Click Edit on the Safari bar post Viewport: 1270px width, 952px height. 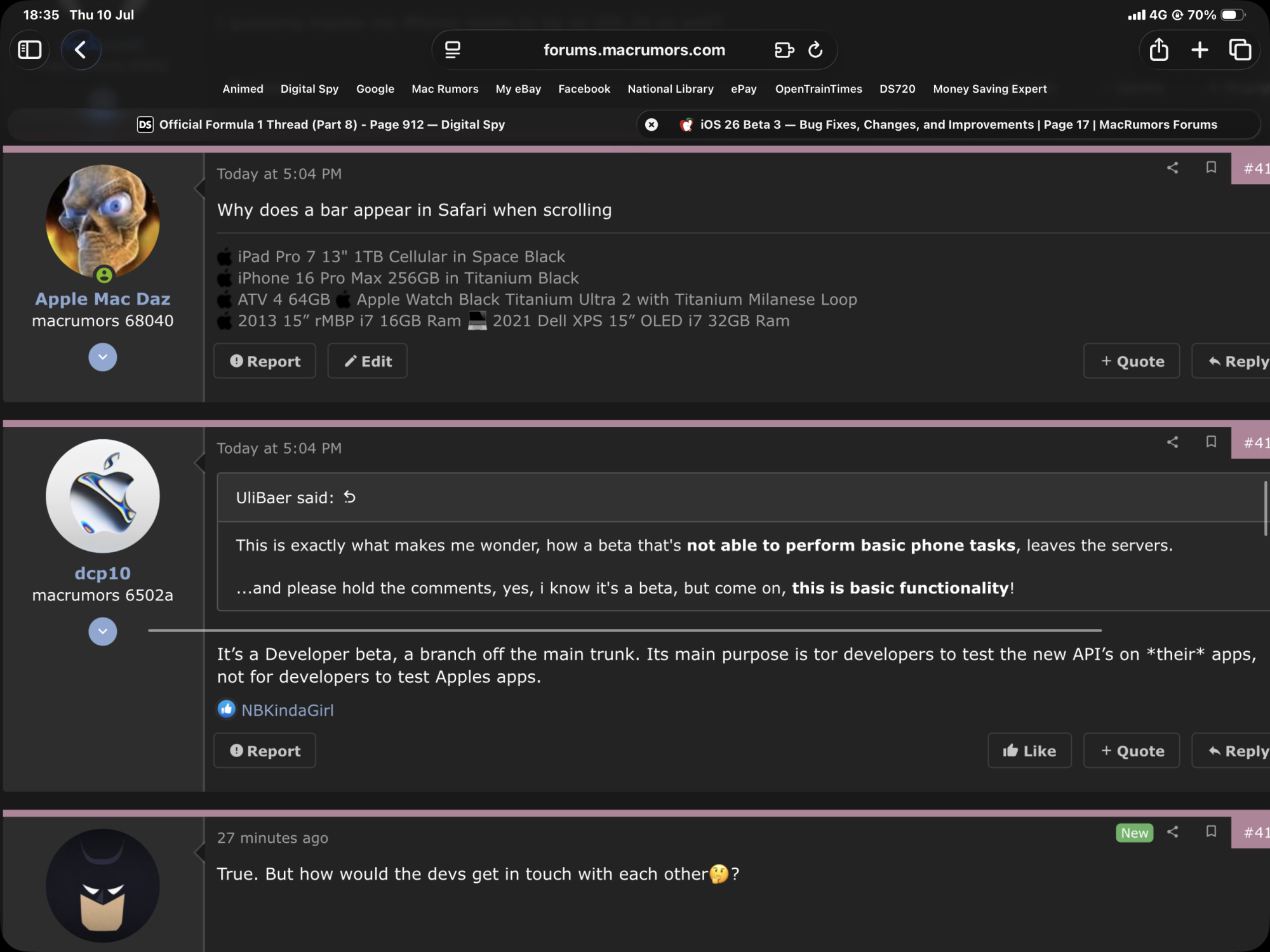point(367,361)
